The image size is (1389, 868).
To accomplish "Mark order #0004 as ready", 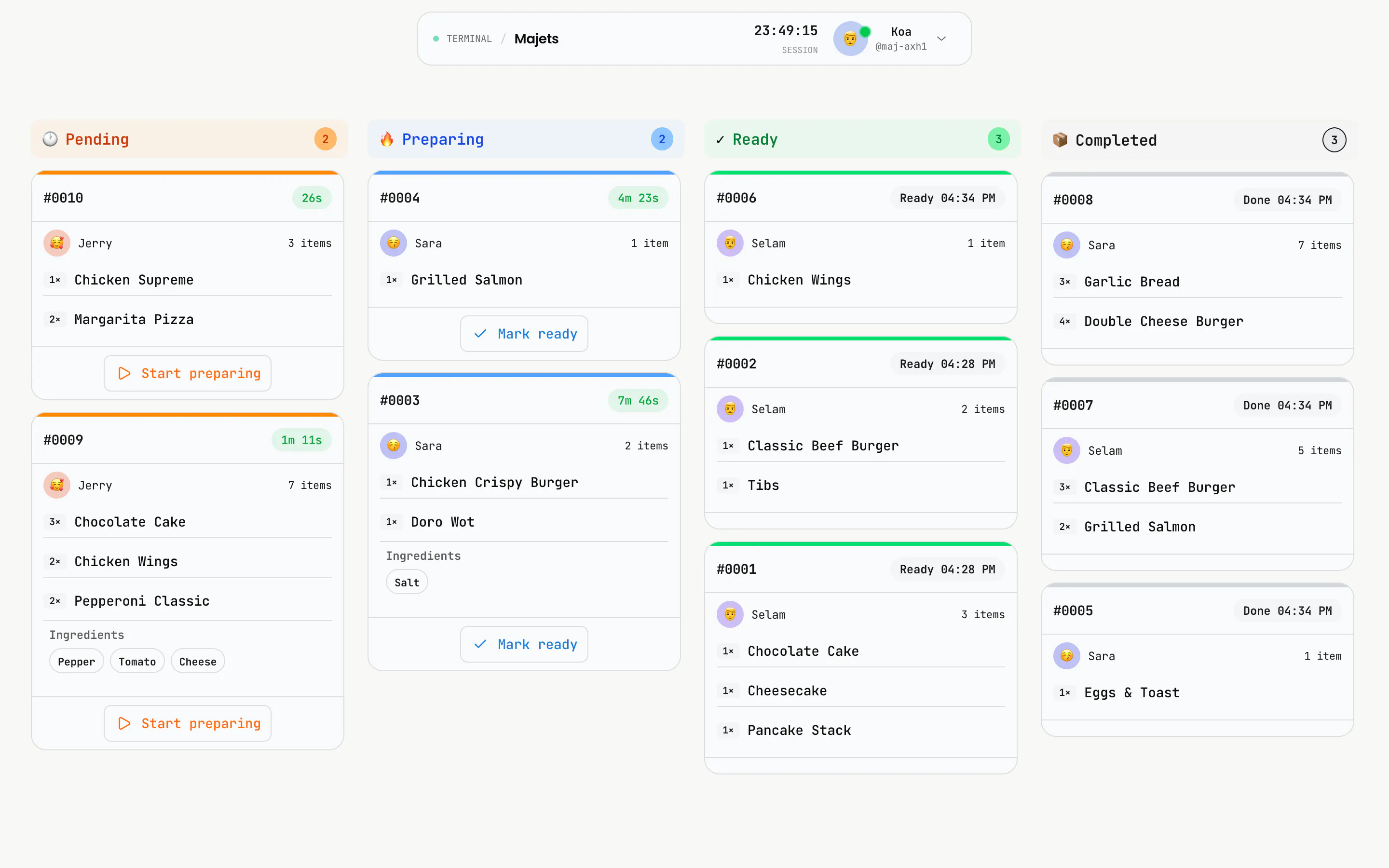I will click(524, 334).
